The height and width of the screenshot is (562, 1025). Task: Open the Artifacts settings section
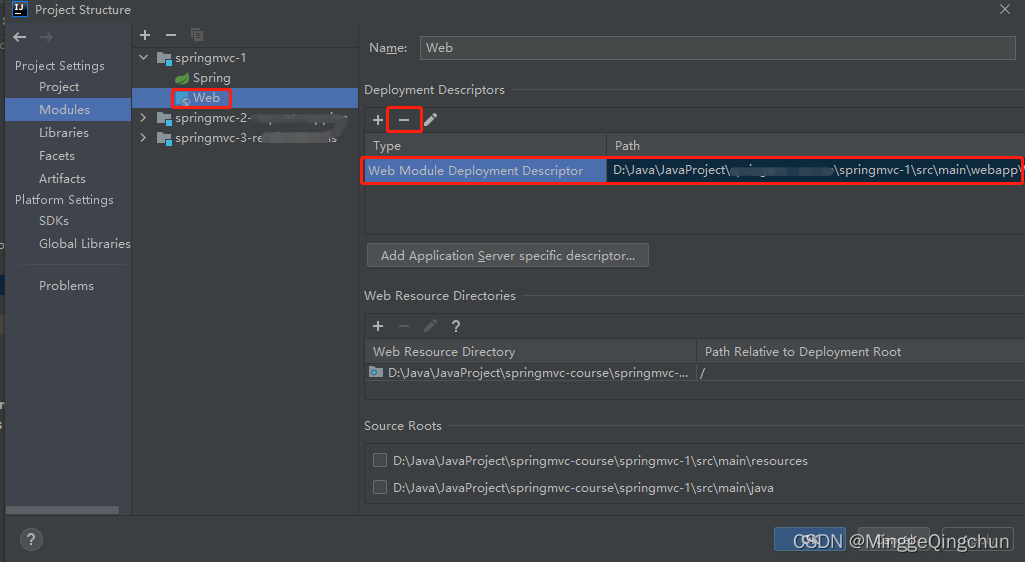pos(62,179)
